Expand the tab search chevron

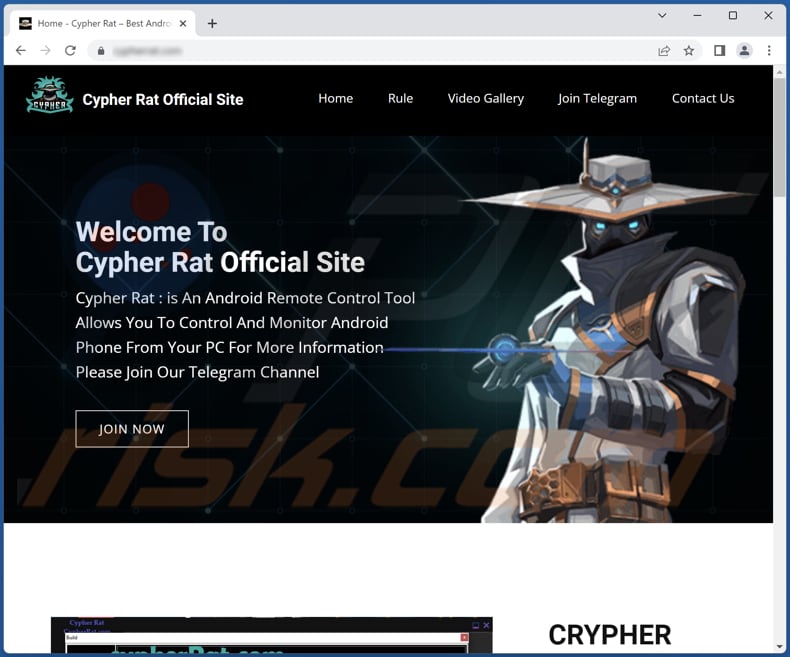pyautogui.click(x=662, y=16)
